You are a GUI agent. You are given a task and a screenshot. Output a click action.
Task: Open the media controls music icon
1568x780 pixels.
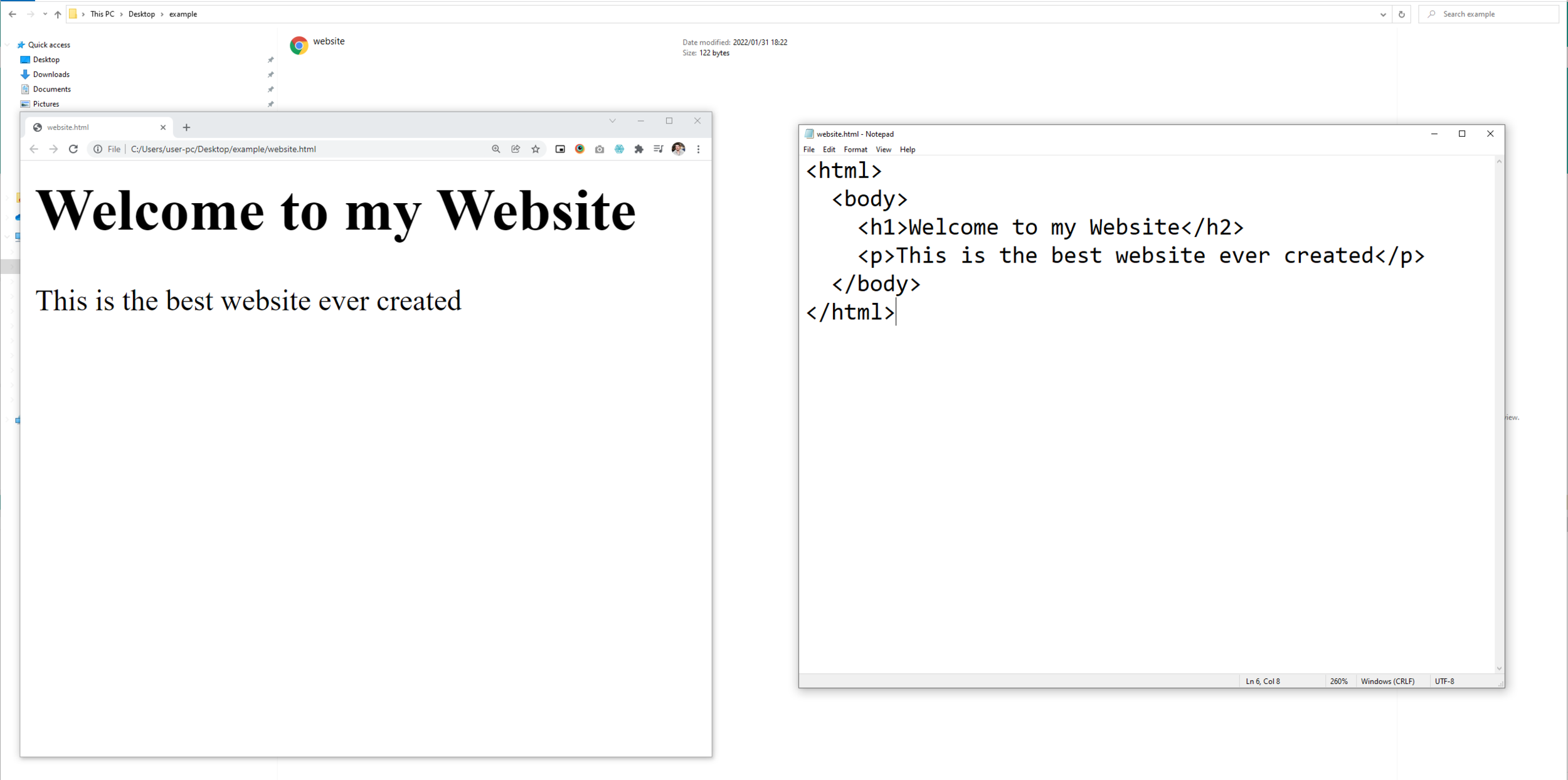[x=658, y=149]
